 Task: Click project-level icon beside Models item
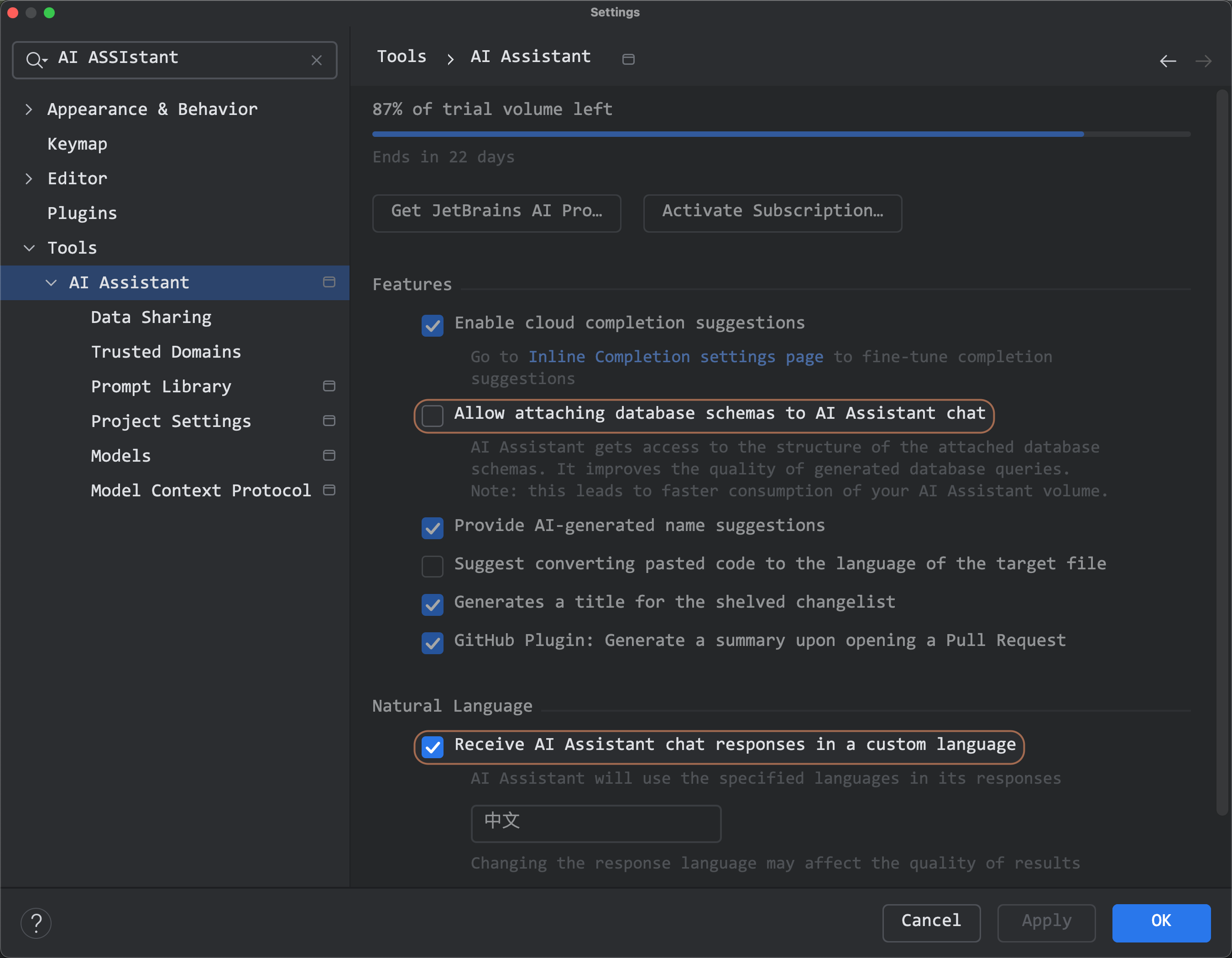[329, 456]
